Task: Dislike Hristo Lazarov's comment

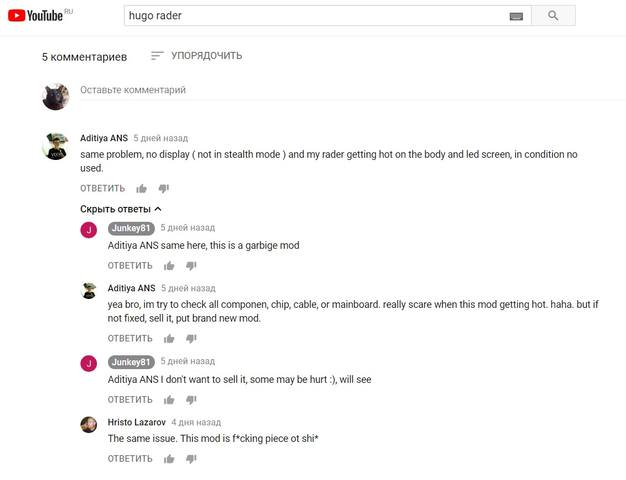Action: point(191,459)
